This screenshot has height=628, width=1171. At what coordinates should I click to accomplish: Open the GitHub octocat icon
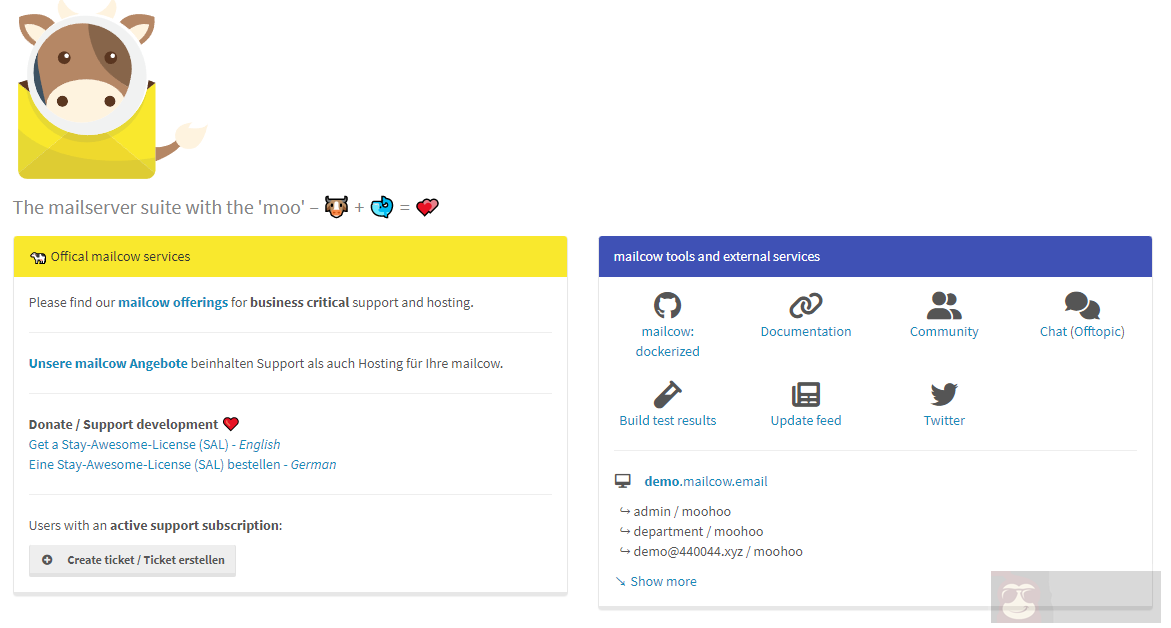point(667,305)
